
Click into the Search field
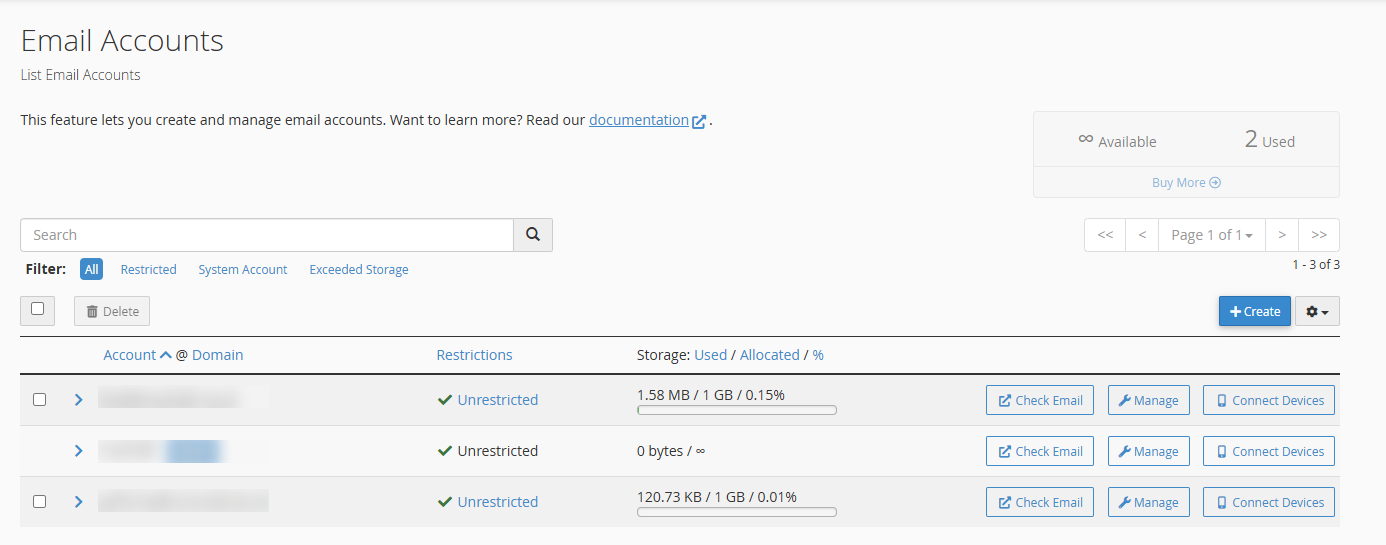[x=267, y=235]
